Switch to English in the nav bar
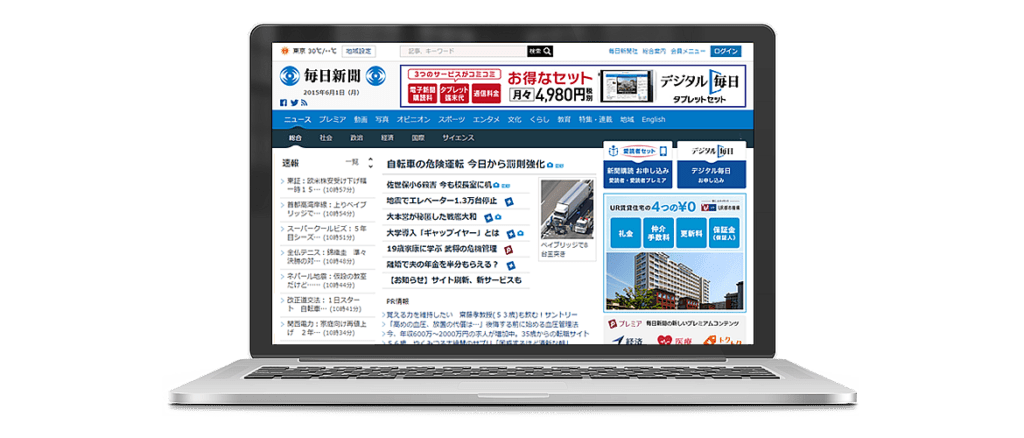This screenshot has height=438, width=1024. [653, 119]
